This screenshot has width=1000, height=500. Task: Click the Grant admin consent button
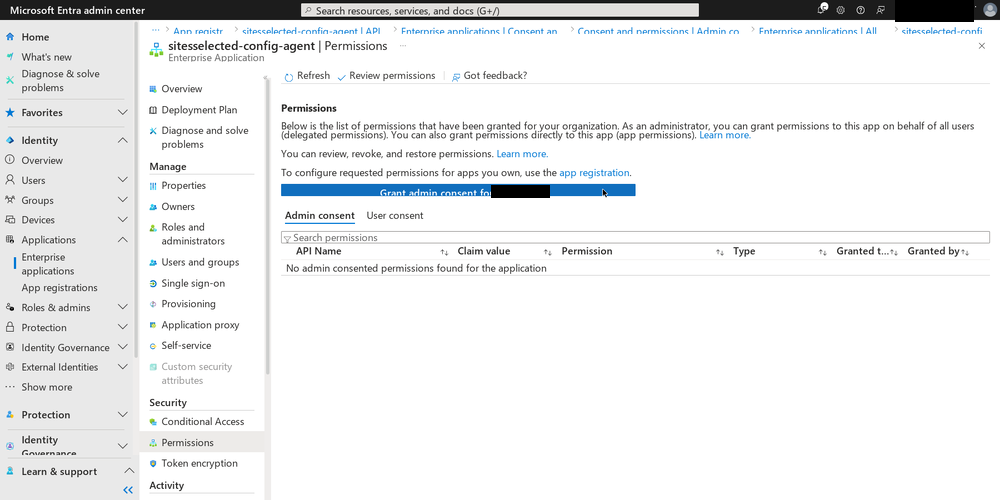tap(458, 190)
